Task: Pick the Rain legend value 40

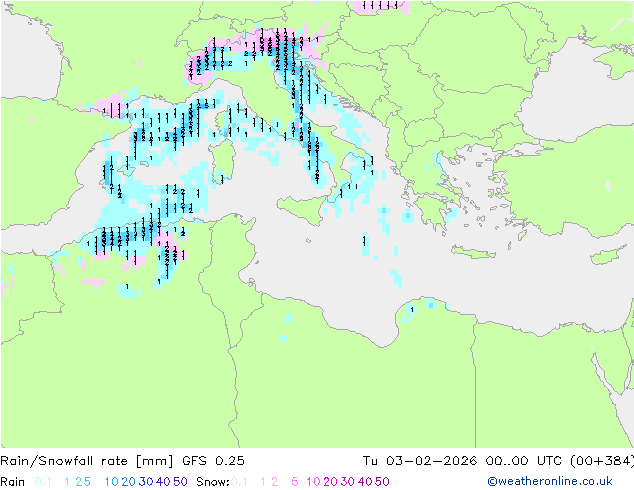Action: pos(163,482)
